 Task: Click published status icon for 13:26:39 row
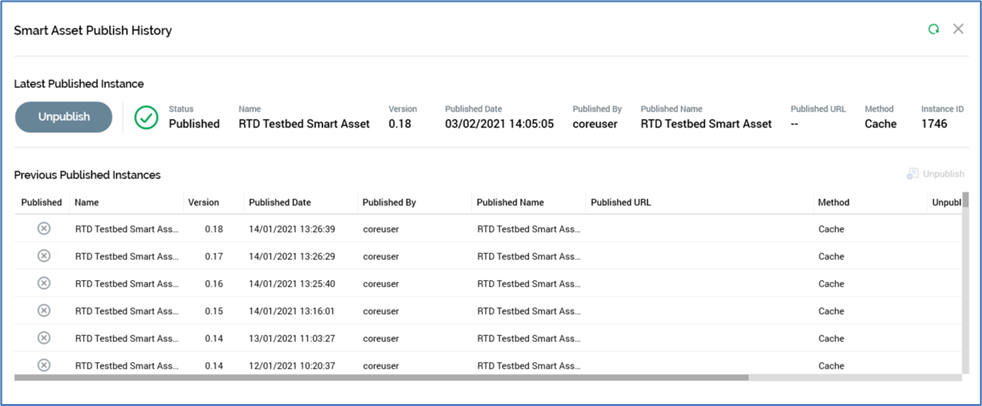point(43,229)
